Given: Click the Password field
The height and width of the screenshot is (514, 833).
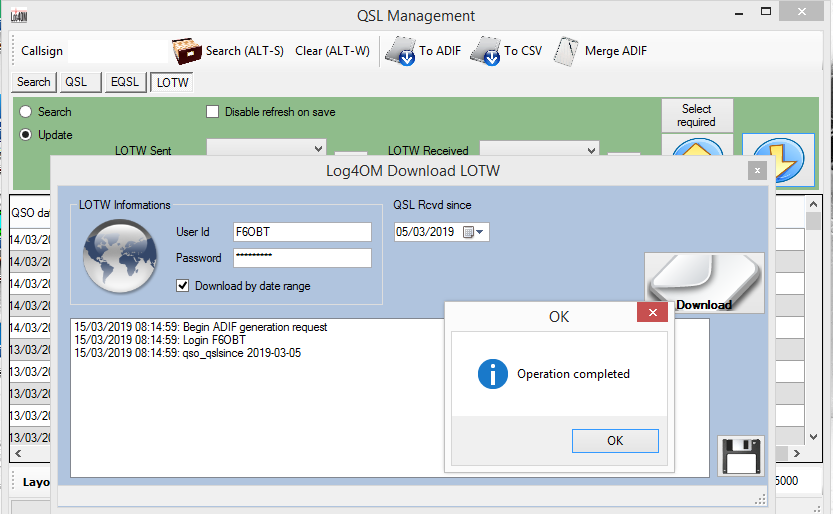Looking at the screenshot, I should [302, 258].
